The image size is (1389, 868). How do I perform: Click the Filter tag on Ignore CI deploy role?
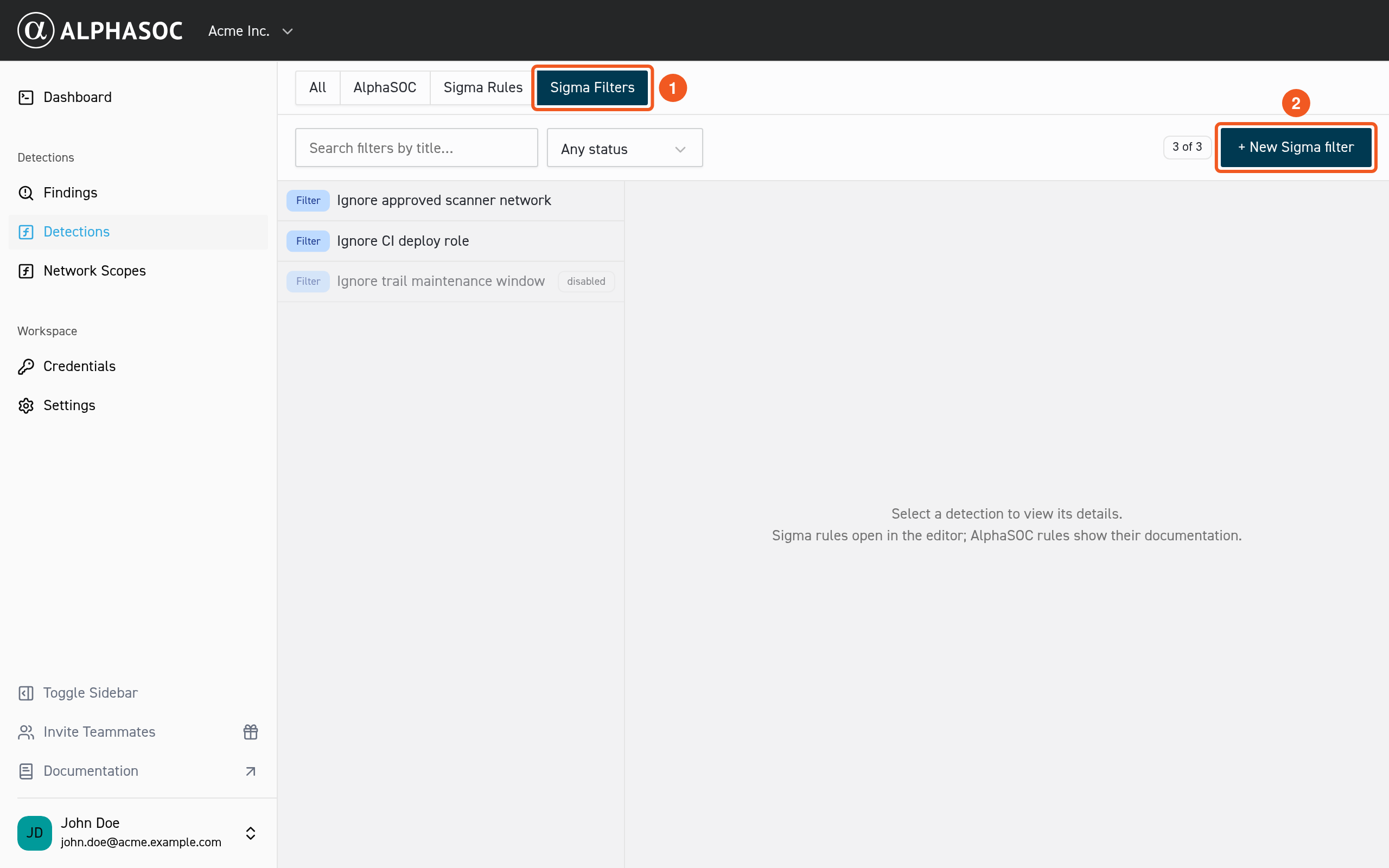pos(308,241)
